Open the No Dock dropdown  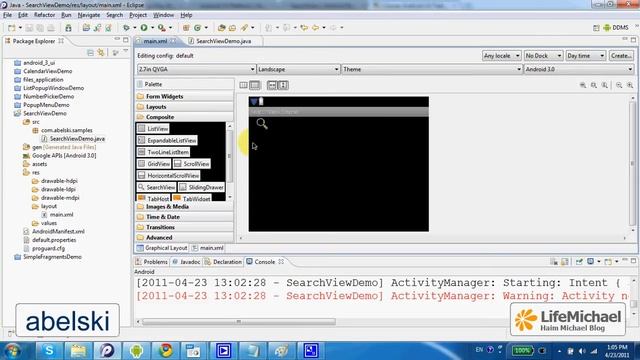click(543, 56)
